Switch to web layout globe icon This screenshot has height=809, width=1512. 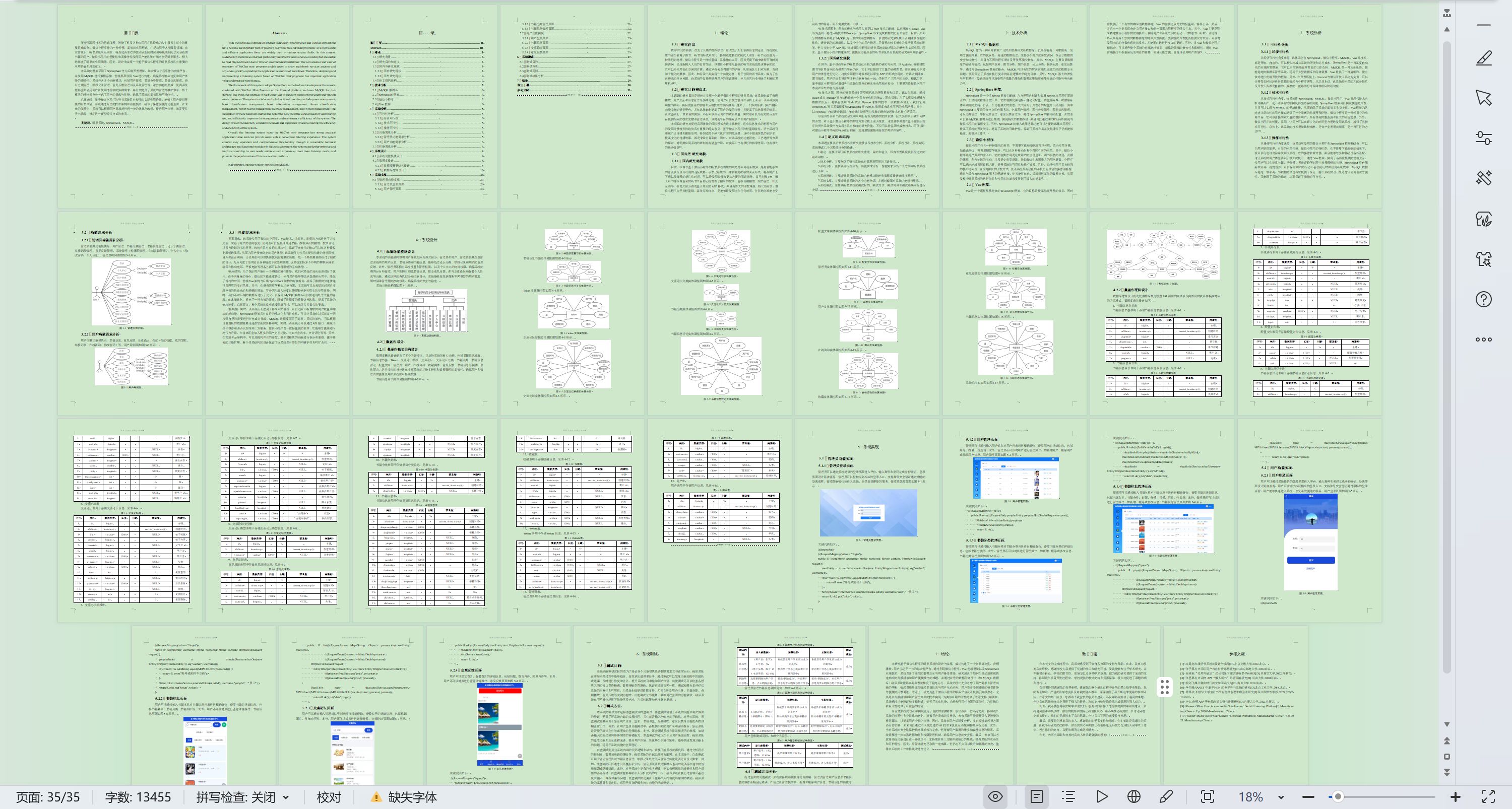1134,797
